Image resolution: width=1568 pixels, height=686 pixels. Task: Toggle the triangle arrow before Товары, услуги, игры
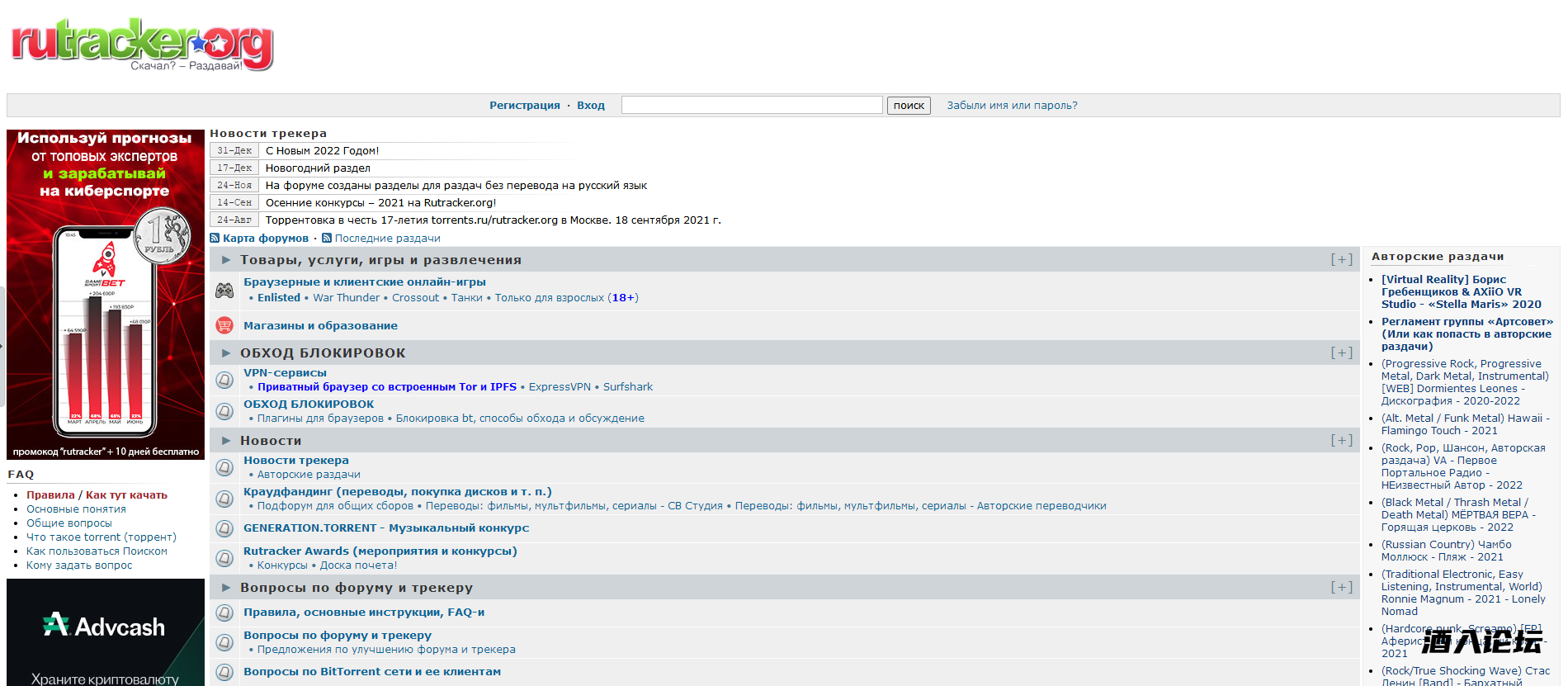click(x=226, y=260)
